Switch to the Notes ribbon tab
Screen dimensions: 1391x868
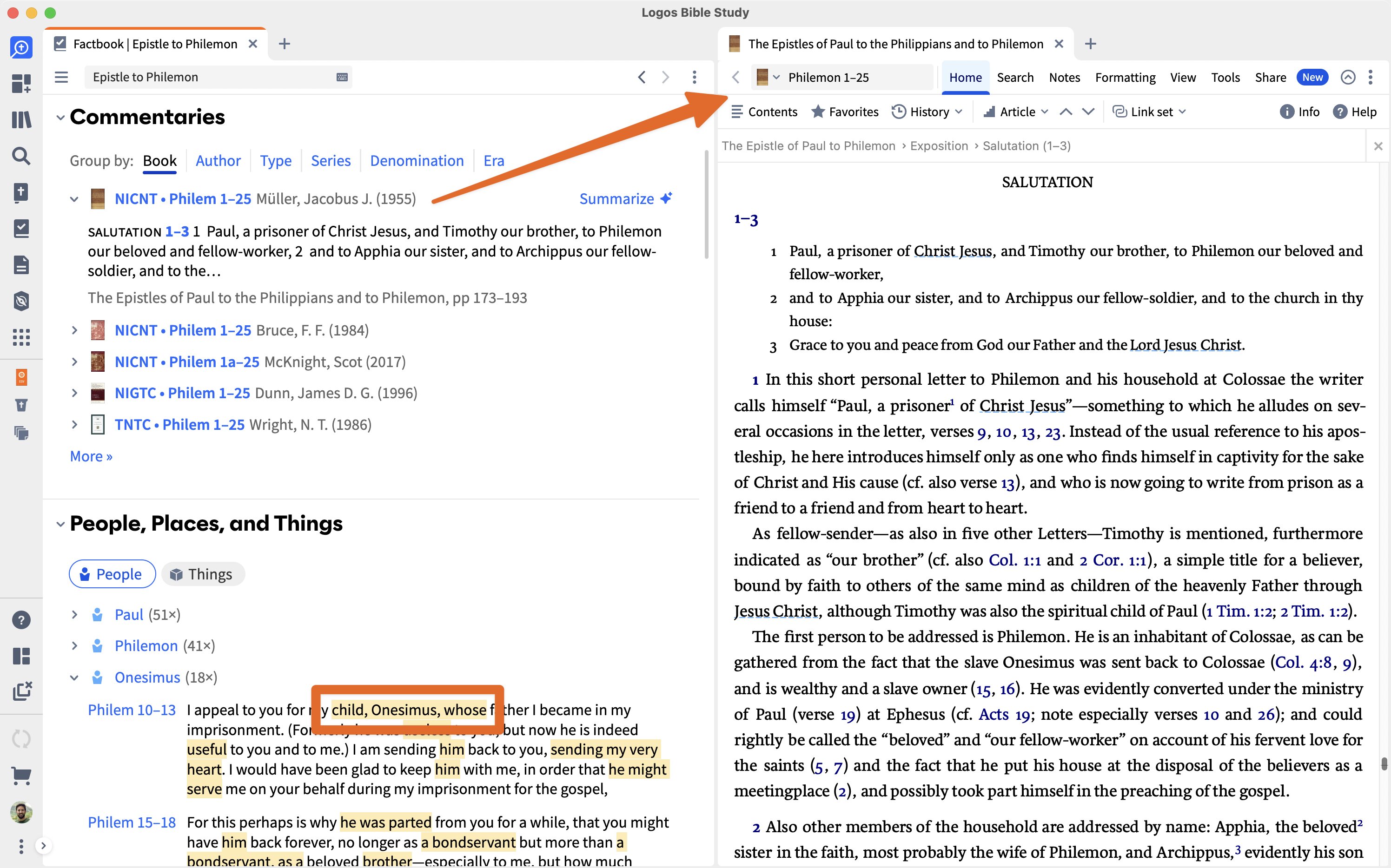(1064, 77)
